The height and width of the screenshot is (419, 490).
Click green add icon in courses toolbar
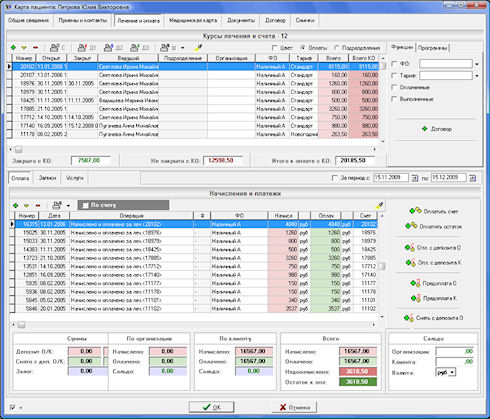(13, 48)
